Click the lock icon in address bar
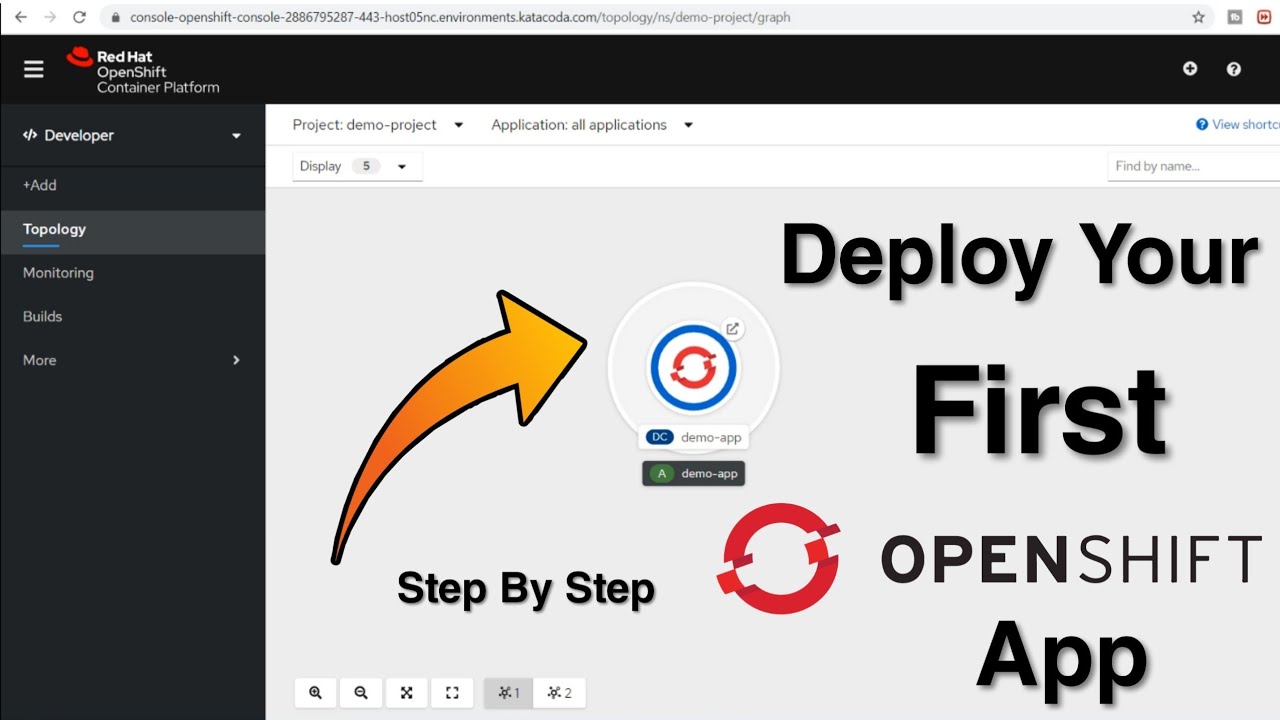 click(x=116, y=17)
